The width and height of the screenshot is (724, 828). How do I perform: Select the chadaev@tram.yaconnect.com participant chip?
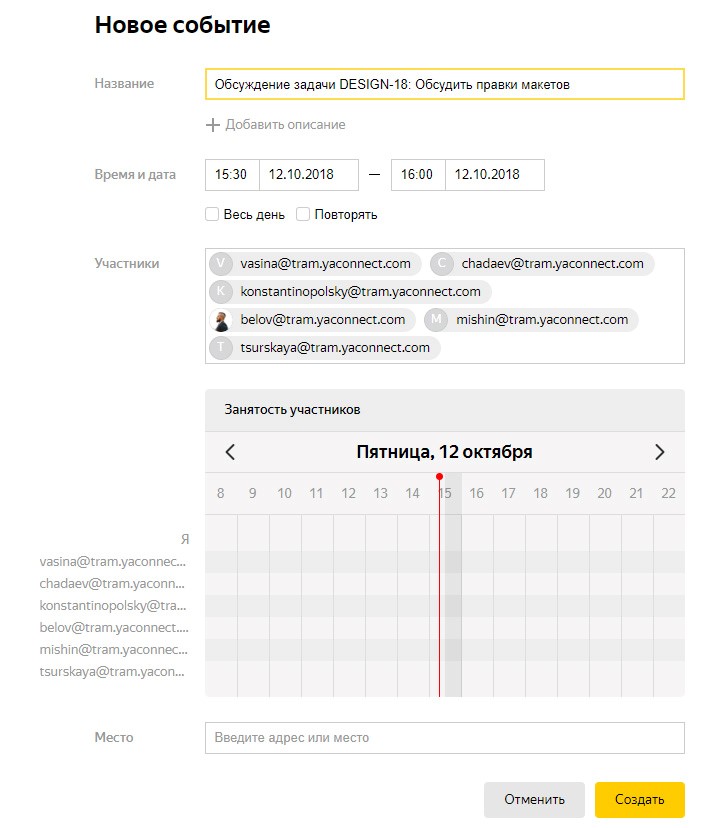pyautogui.click(x=542, y=264)
